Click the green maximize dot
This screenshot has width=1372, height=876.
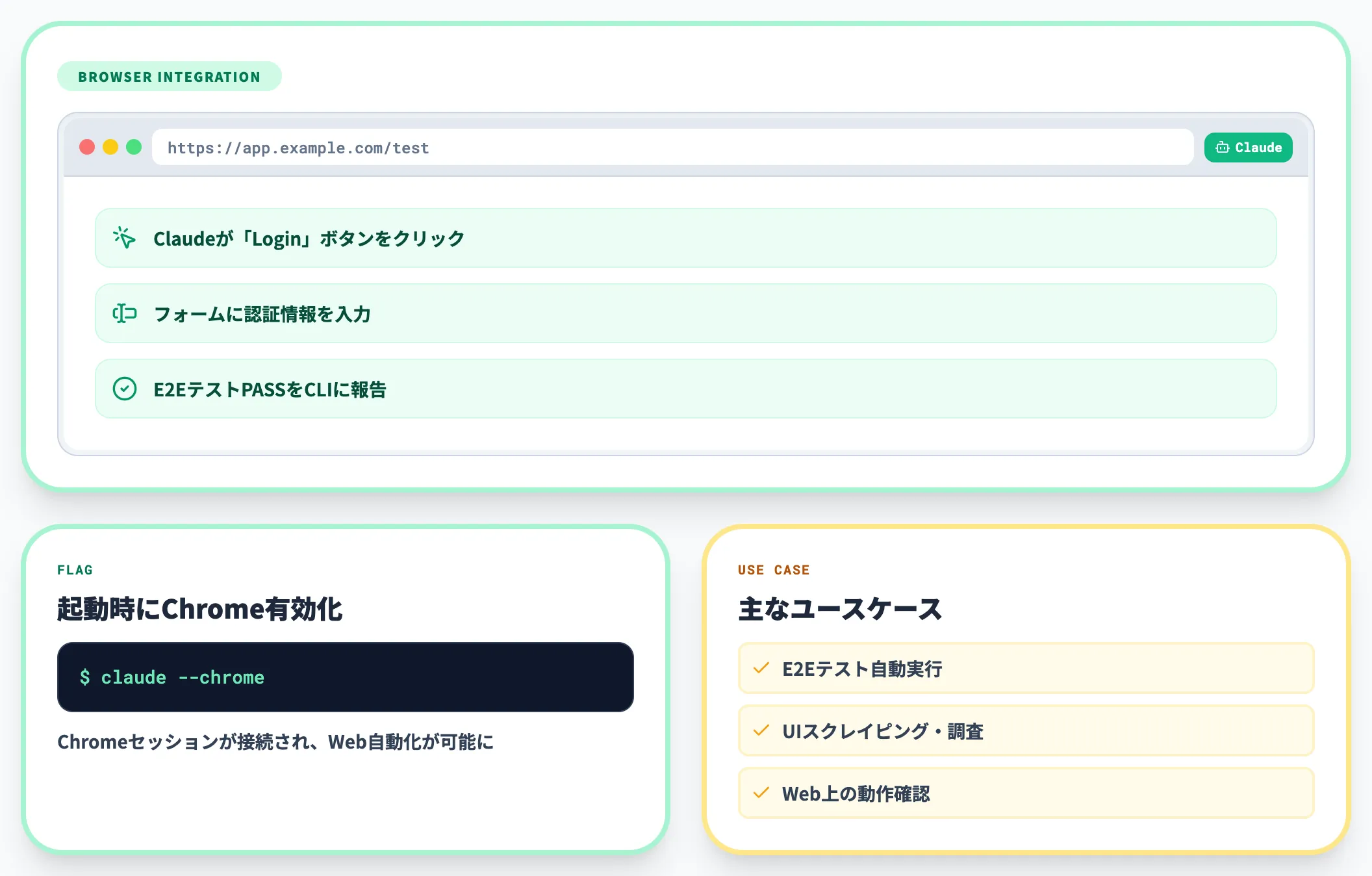(x=134, y=148)
